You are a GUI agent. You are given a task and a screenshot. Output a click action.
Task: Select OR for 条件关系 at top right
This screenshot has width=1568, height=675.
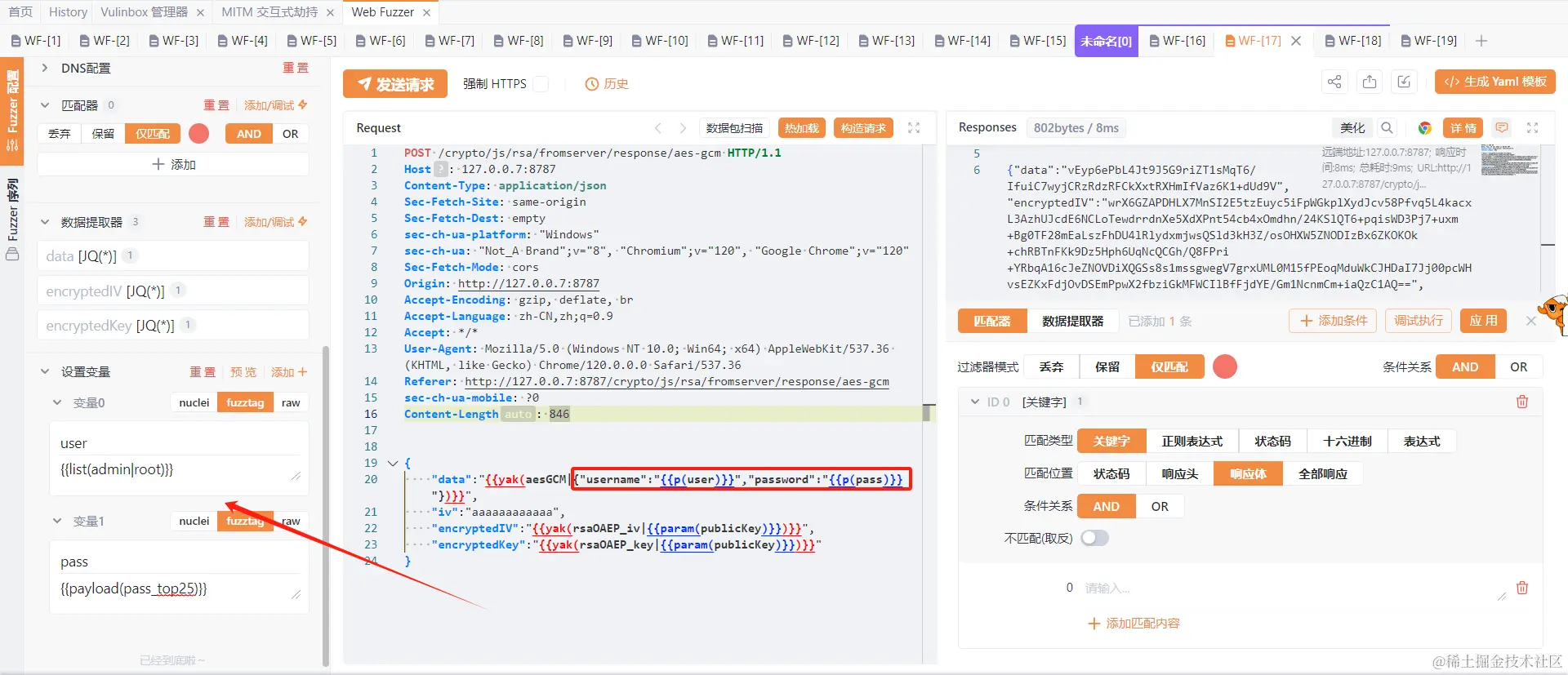(x=1518, y=366)
